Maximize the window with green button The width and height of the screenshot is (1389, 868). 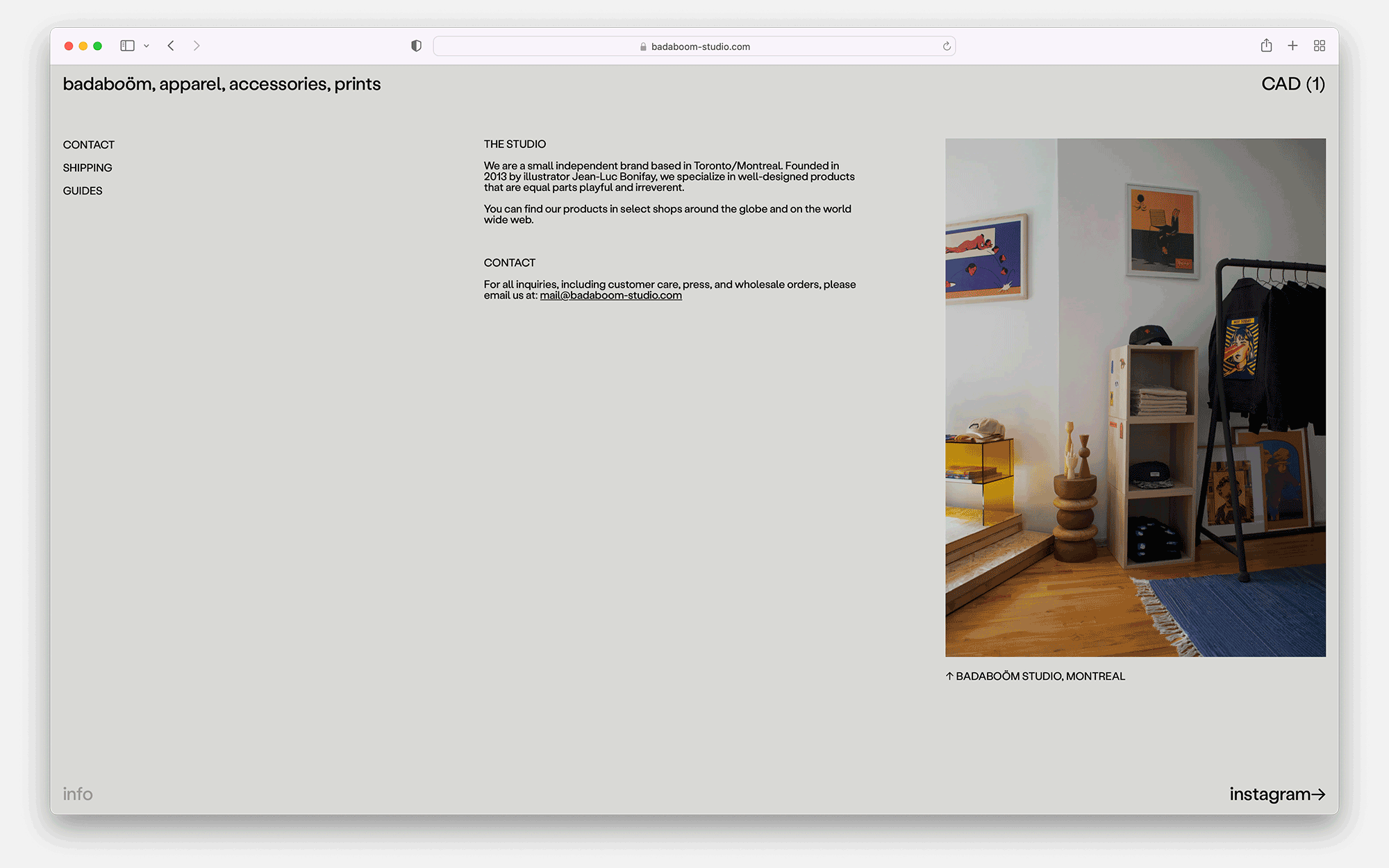[98, 46]
